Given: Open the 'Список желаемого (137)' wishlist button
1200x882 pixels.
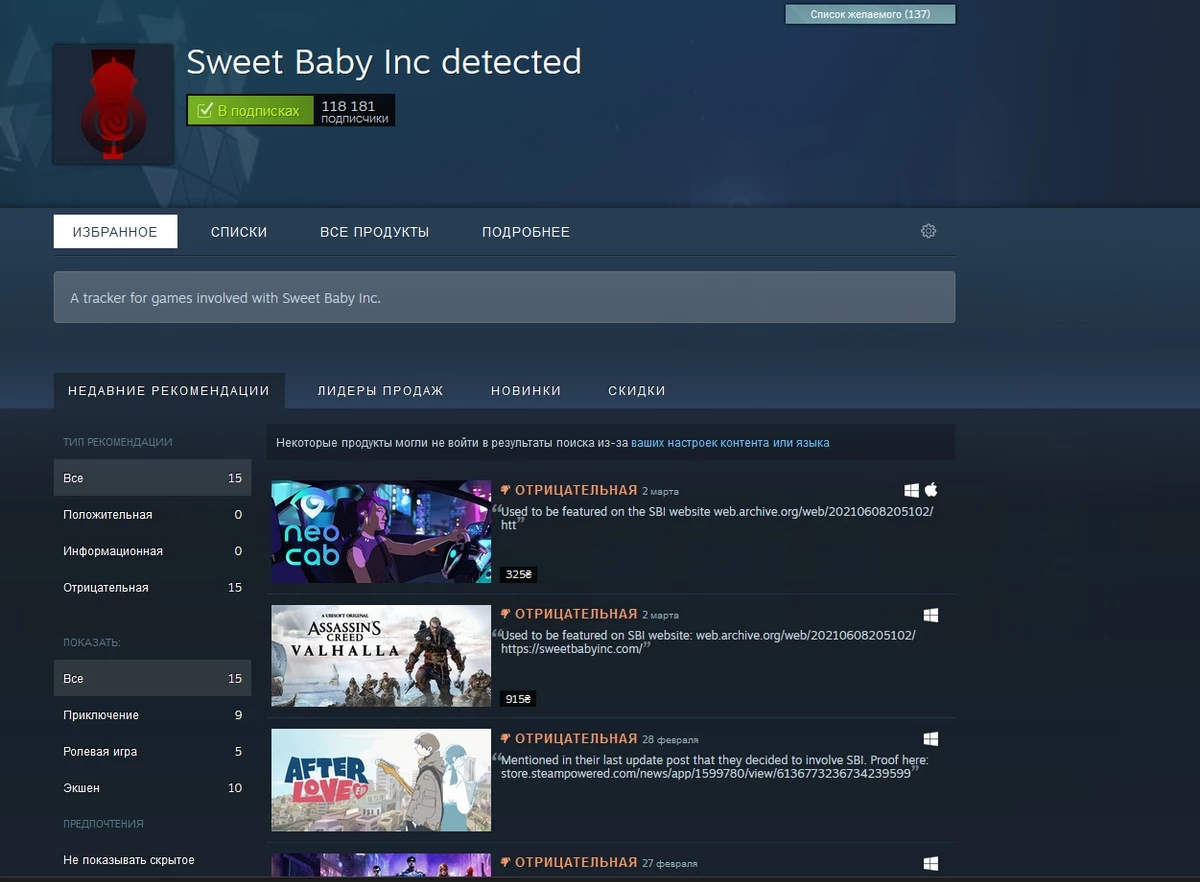Looking at the screenshot, I should 870,14.
